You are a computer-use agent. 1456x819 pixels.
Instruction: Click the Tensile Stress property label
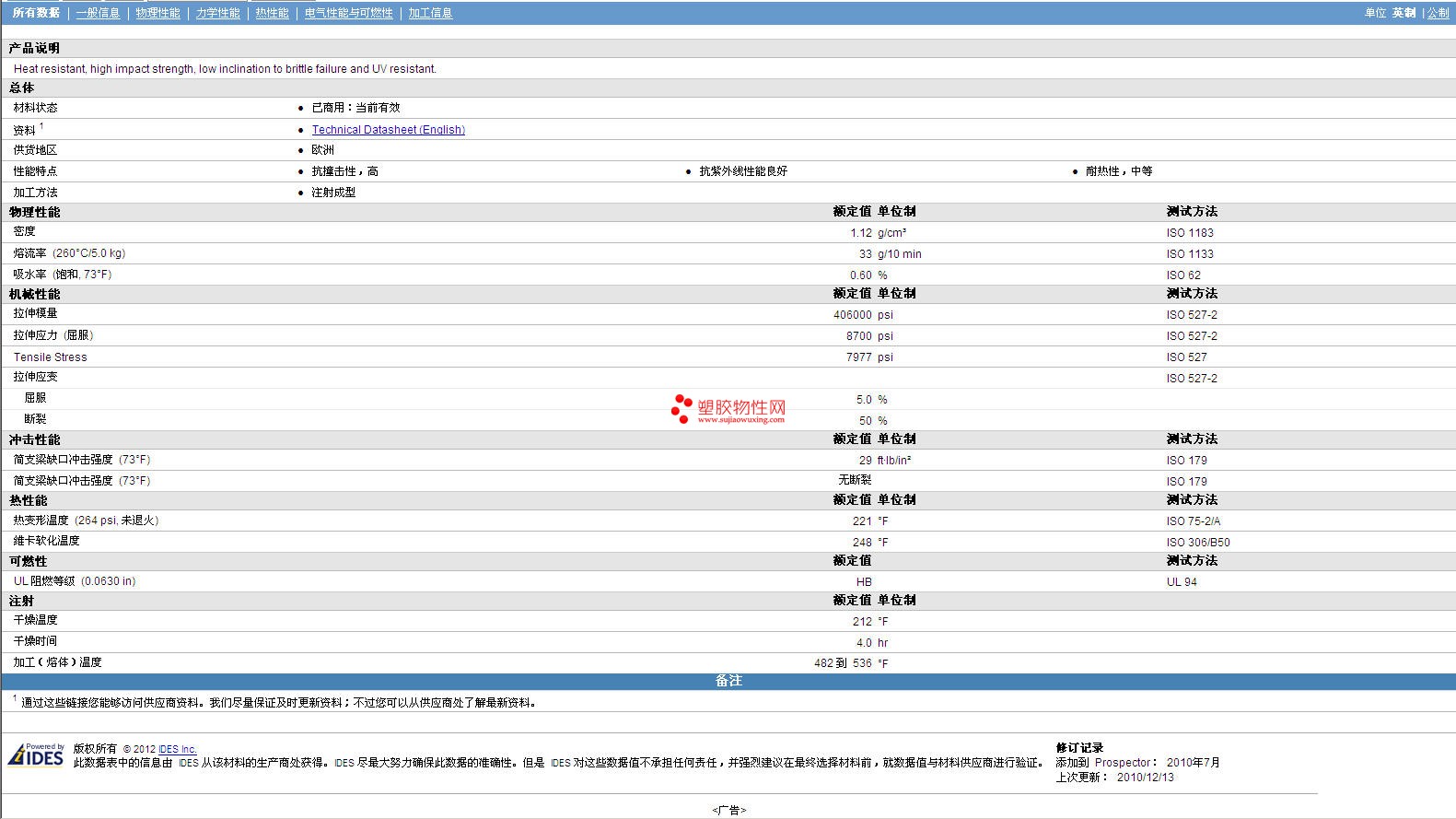pos(50,357)
